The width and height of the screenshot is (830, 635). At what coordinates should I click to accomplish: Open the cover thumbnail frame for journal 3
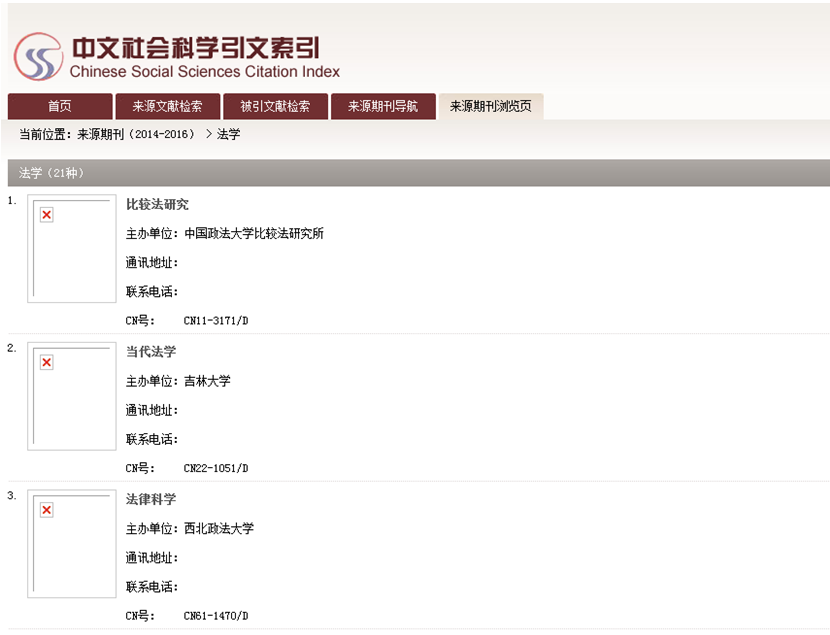tap(72, 545)
